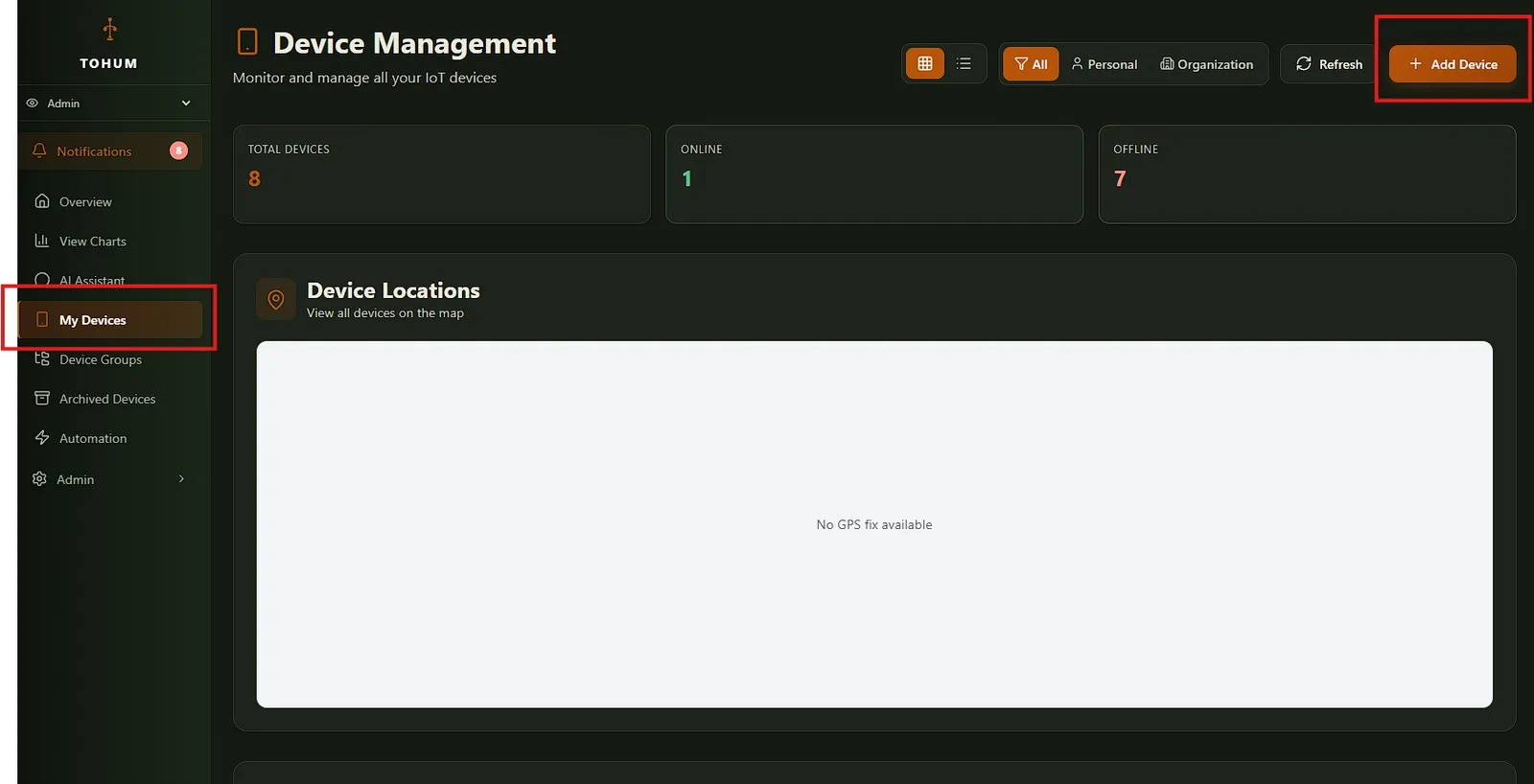Open View Charts bar-chart icon

[x=42, y=241]
